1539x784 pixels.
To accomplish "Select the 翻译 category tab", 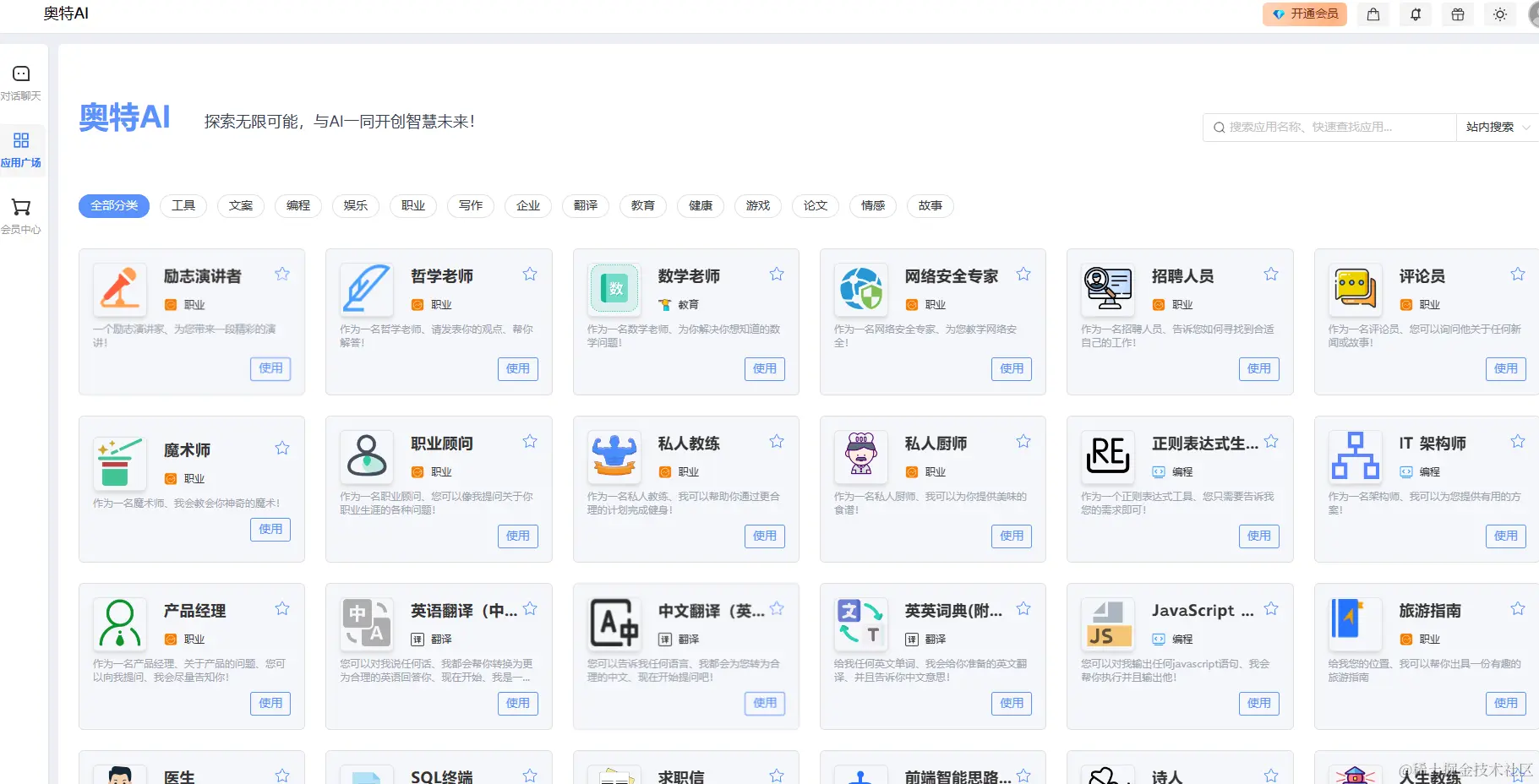I will pyautogui.click(x=586, y=206).
